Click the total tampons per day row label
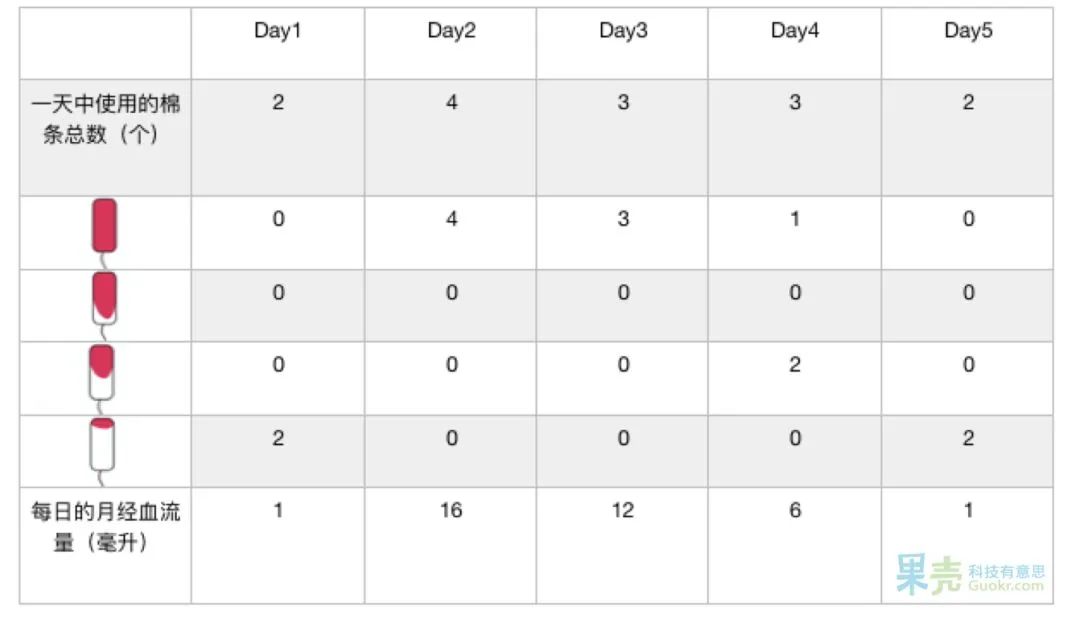This screenshot has height=624, width=1068. [105, 119]
